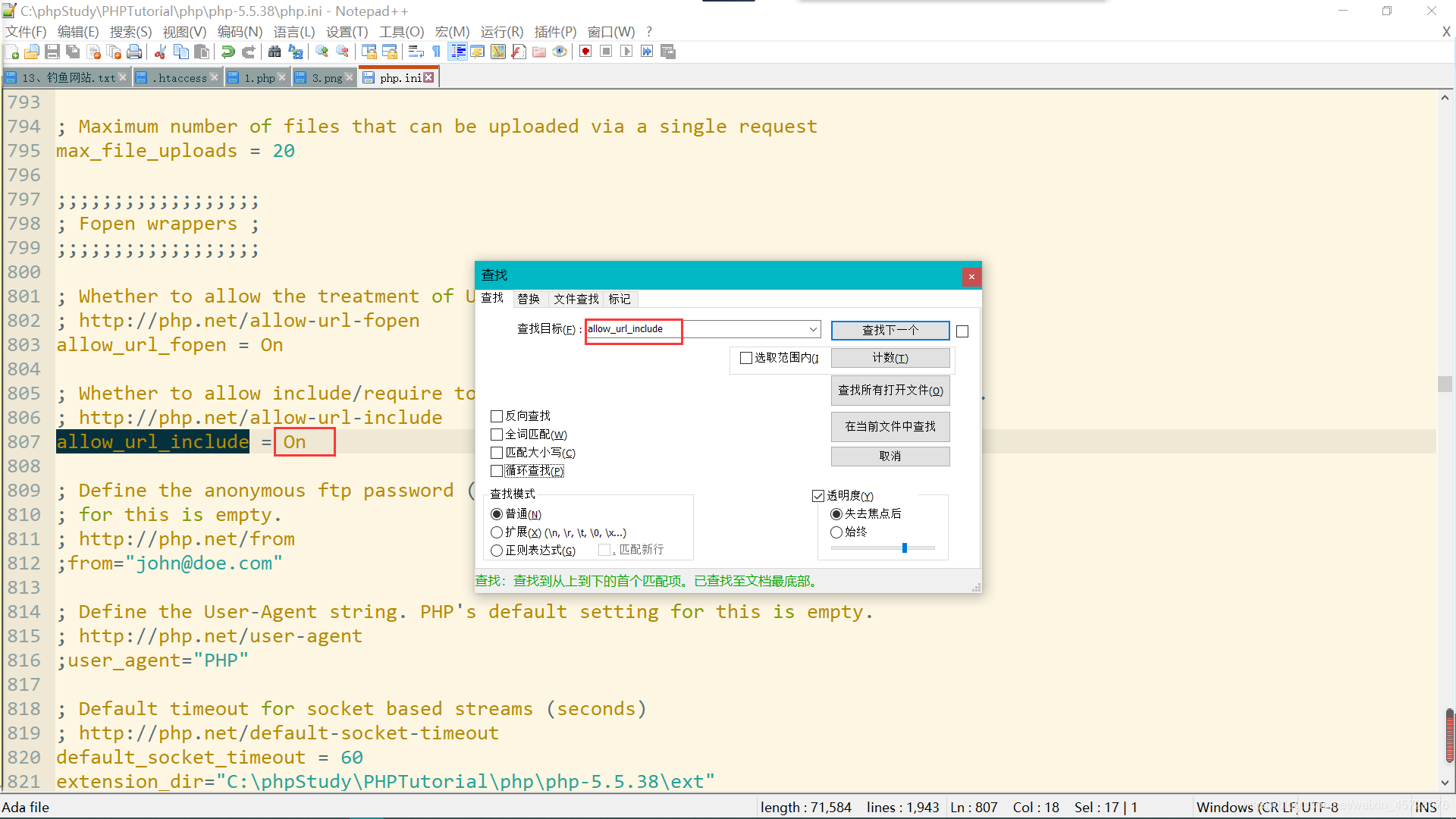Image resolution: width=1456 pixels, height=819 pixels.
Task: Open the 查找 tab in dialog
Action: 491,298
